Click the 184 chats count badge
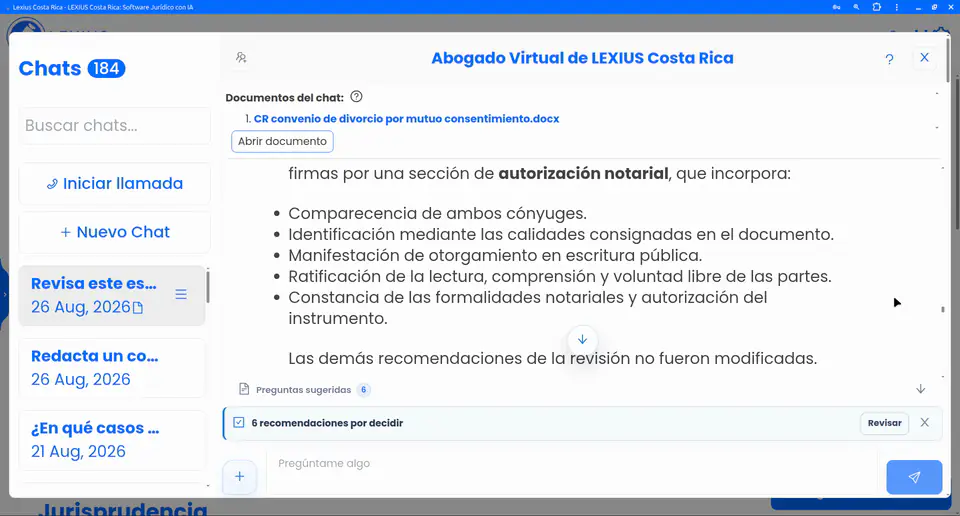The height and width of the screenshot is (516, 960). pyautogui.click(x=107, y=69)
